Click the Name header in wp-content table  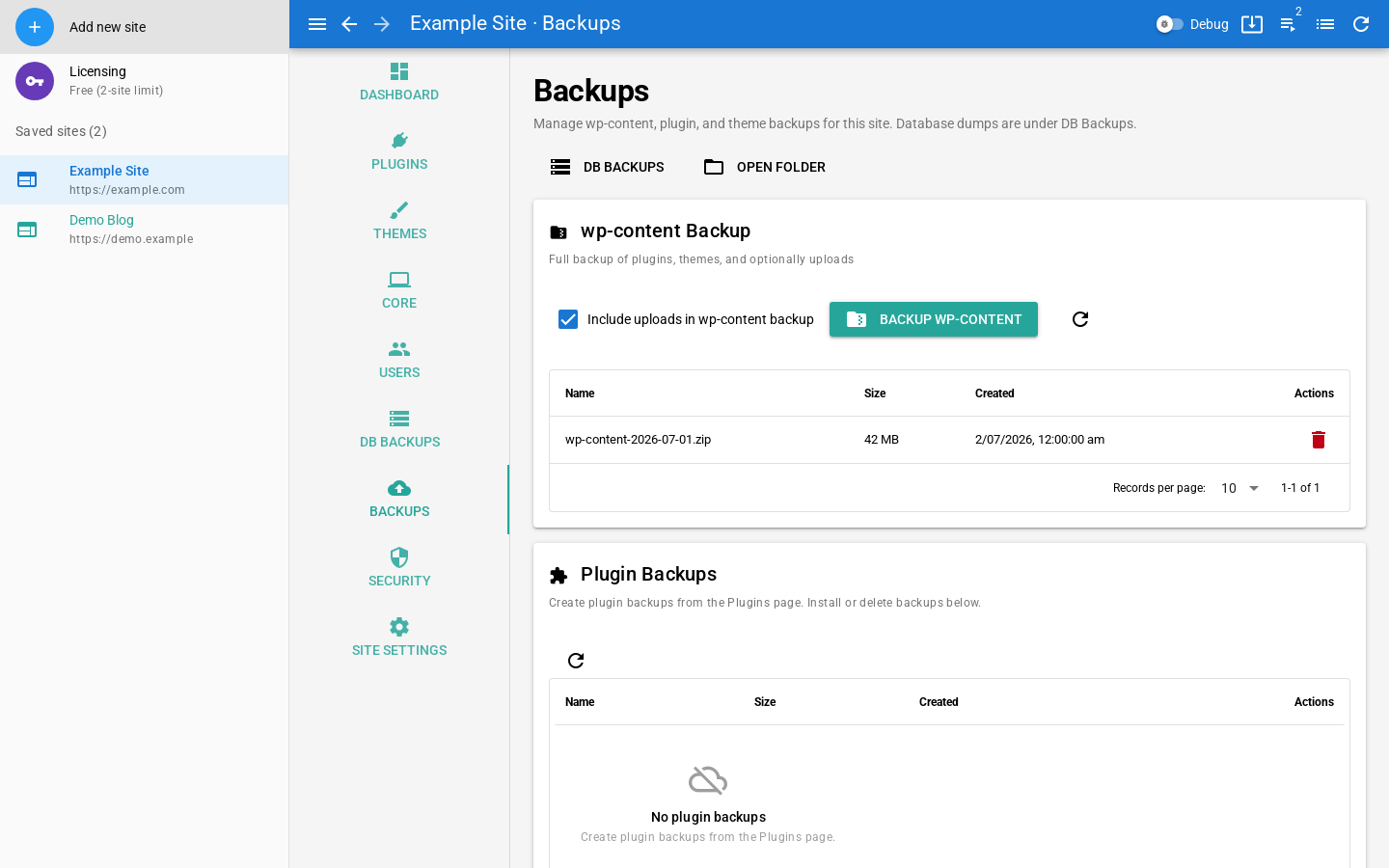[x=580, y=393]
